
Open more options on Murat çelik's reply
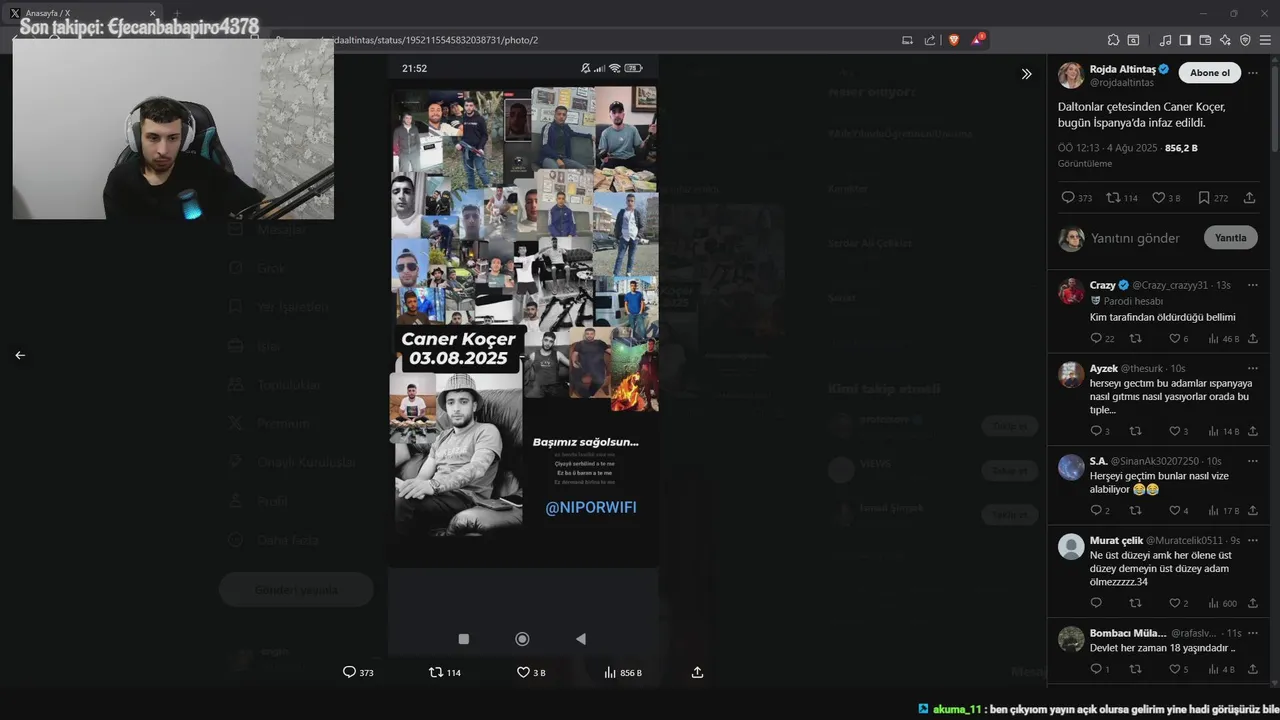pos(1252,540)
